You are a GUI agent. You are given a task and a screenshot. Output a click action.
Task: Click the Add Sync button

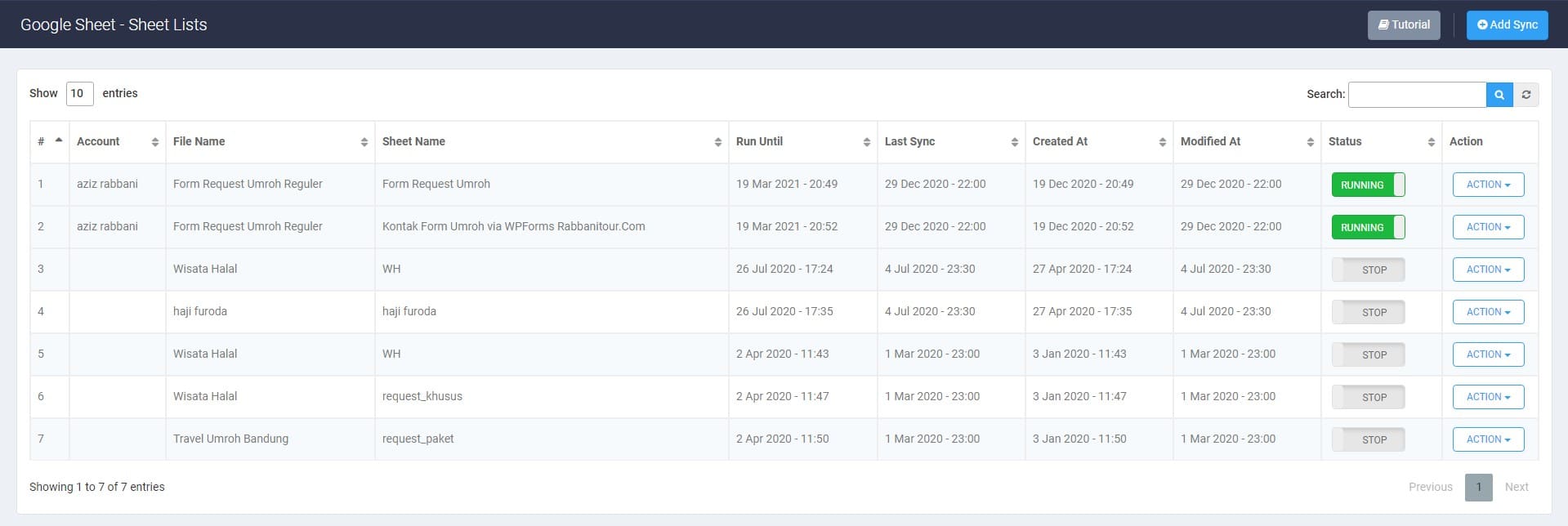coord(1508,25)
